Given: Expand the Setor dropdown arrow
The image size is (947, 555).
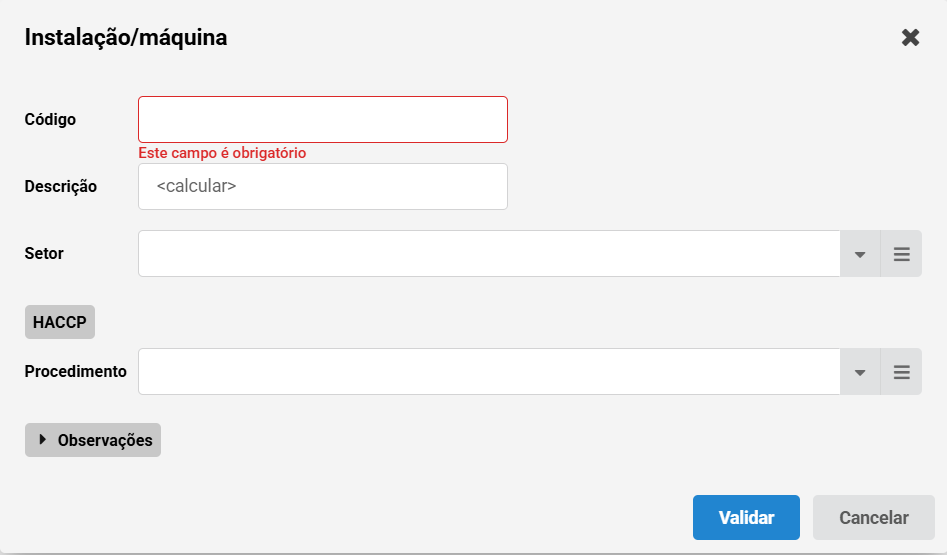Looking at the screenshot, I should click(x=860, y=254).
